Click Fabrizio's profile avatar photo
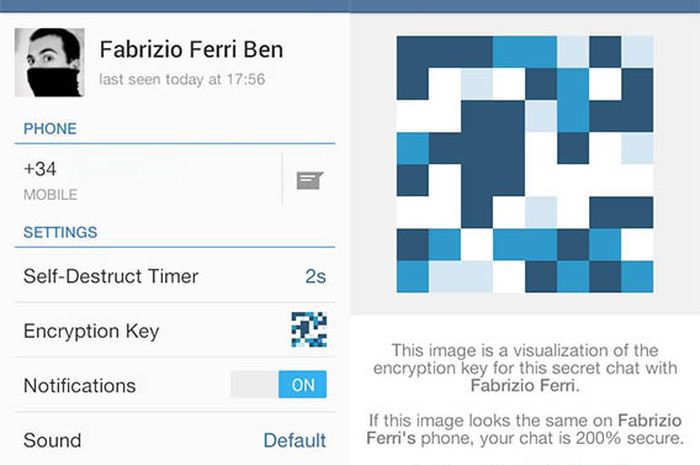The width and height of the screenshot is (700, 465). point(49,62)
